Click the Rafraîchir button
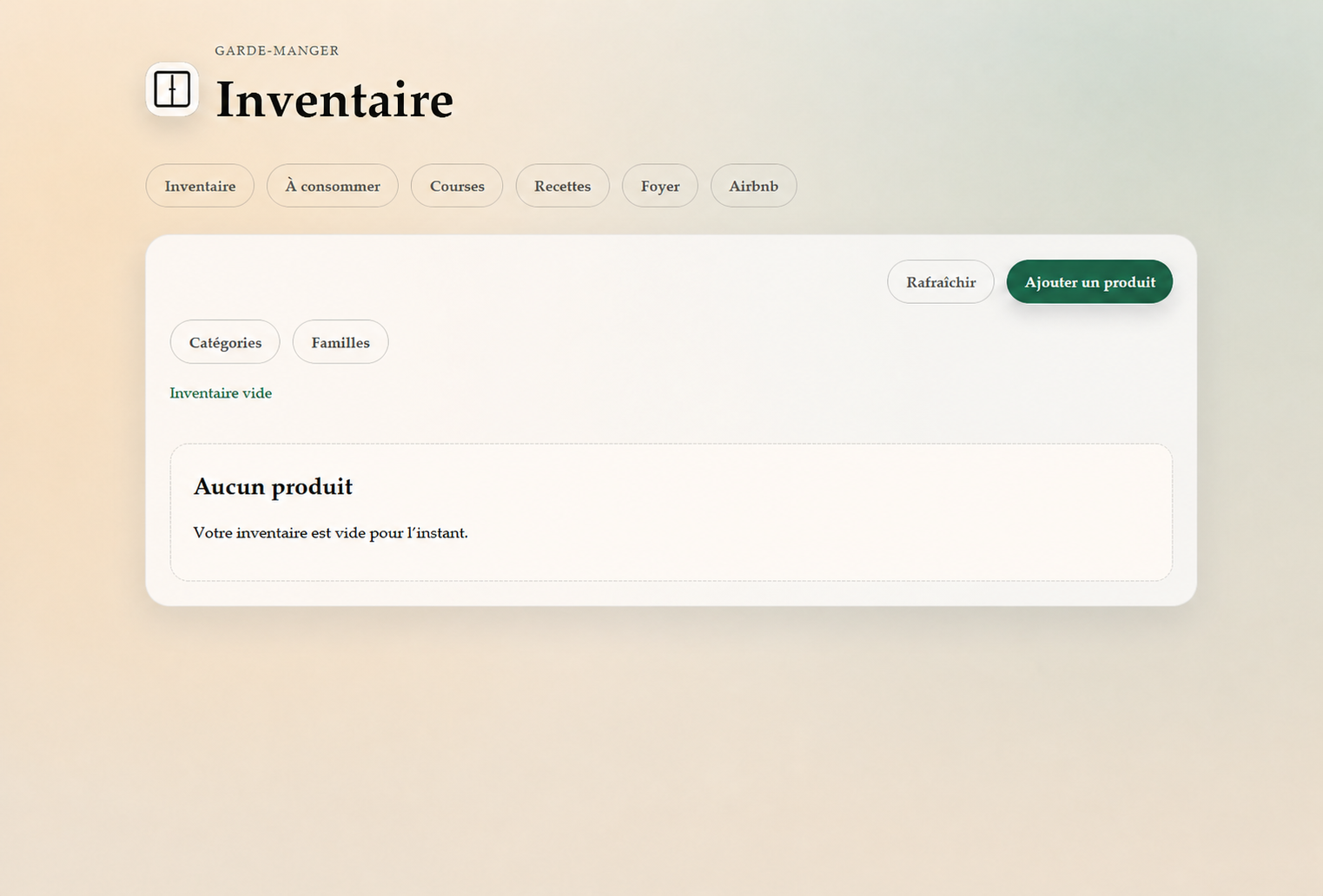The image size is (1323, 896). pyautogui.click(x=941, y=282)
